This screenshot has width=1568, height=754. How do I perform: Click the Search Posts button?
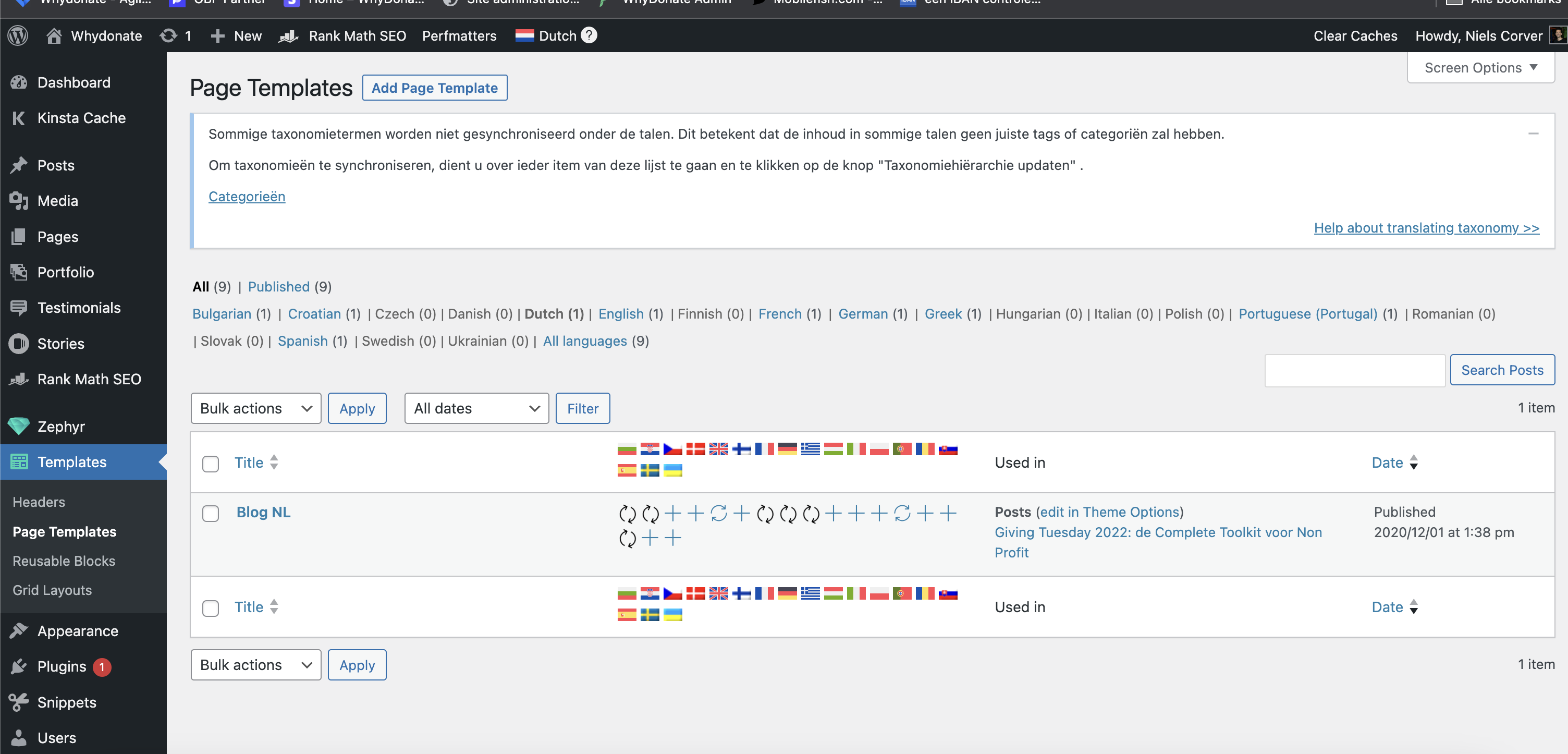(x=1502, y=370)
